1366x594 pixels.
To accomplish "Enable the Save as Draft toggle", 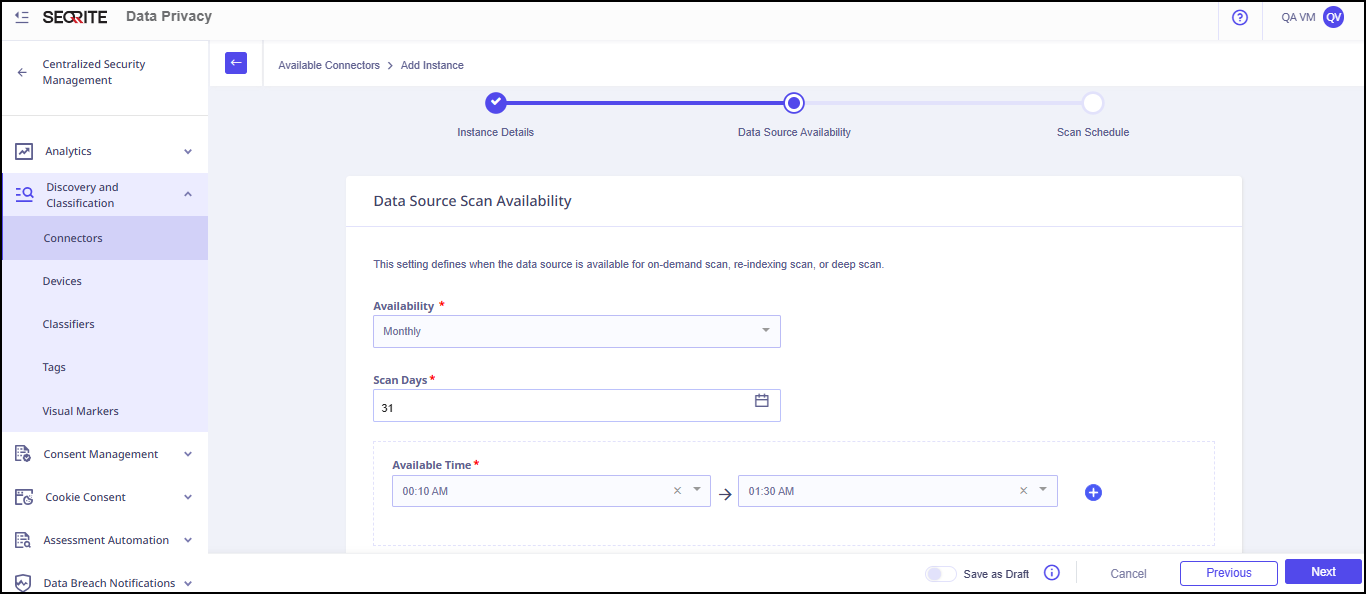I will (x=940, y=573).
